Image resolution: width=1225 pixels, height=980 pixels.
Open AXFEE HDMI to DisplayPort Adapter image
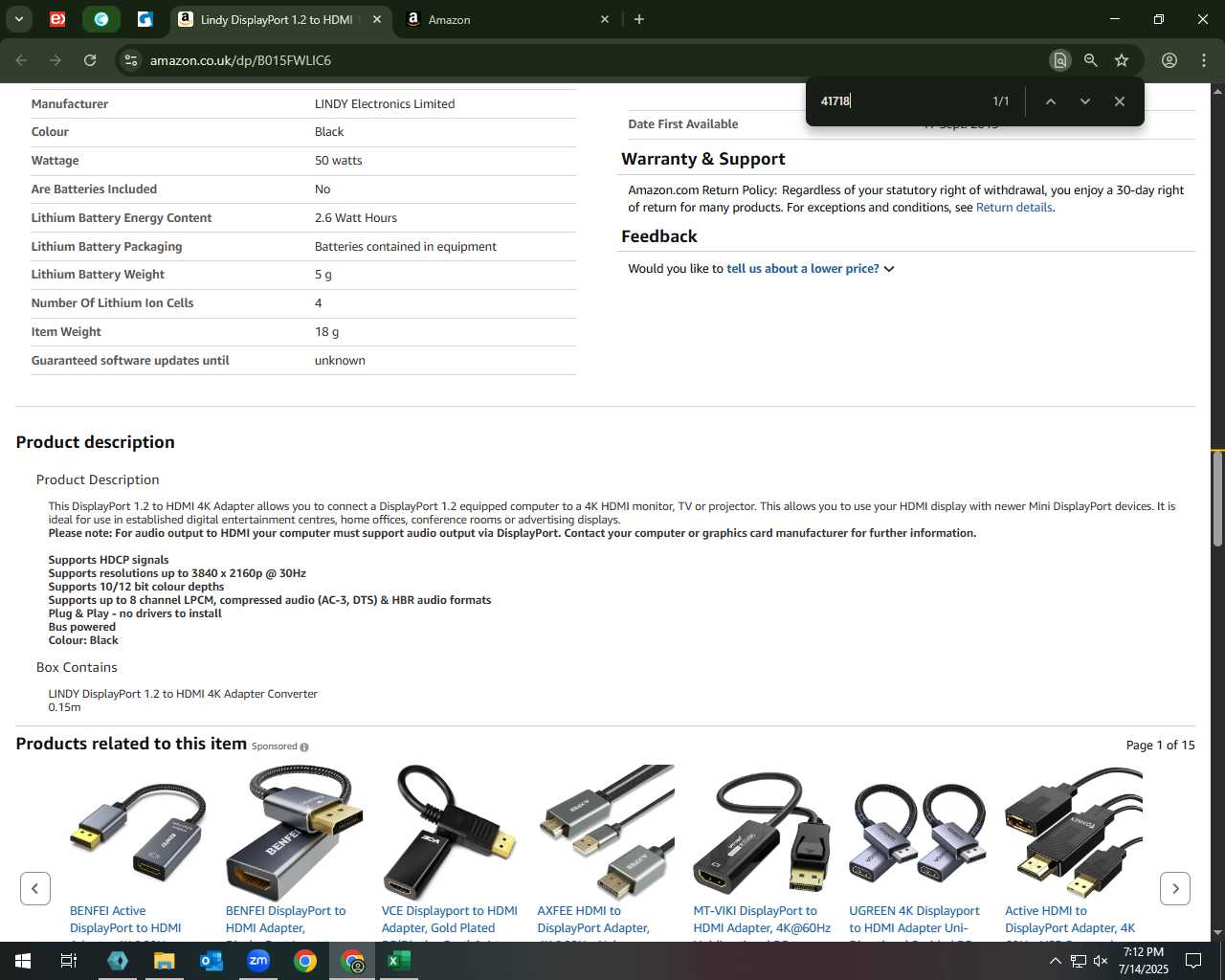click(x=606, y=832)
